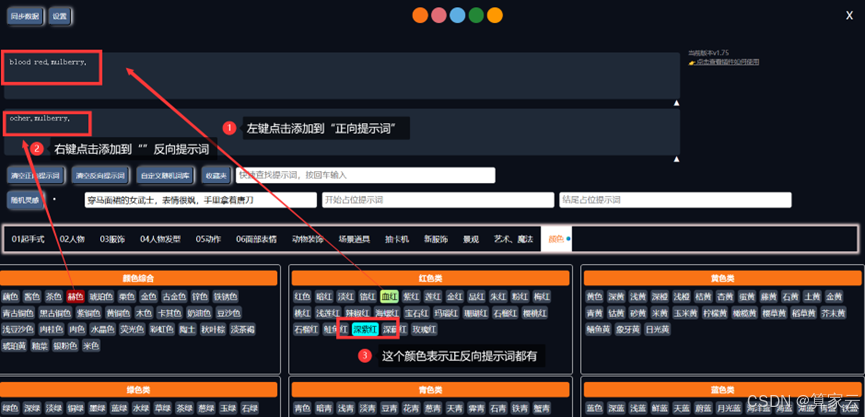Open the 收藏夹 favorites button
Image resolution: width=865 pixels, height=417 pixels.
click(216, 175)
